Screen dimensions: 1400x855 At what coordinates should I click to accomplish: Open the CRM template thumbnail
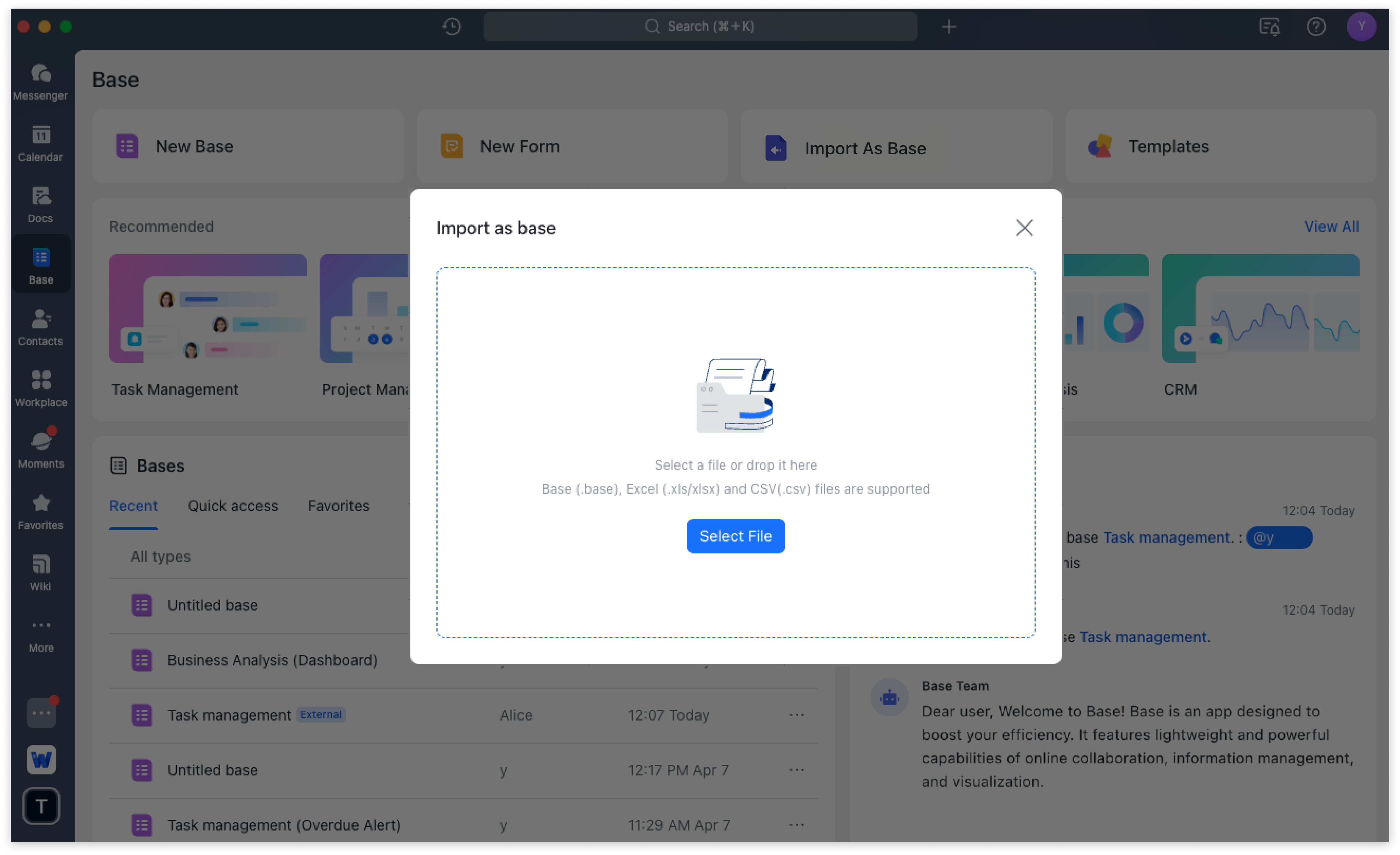[1260, 308]
